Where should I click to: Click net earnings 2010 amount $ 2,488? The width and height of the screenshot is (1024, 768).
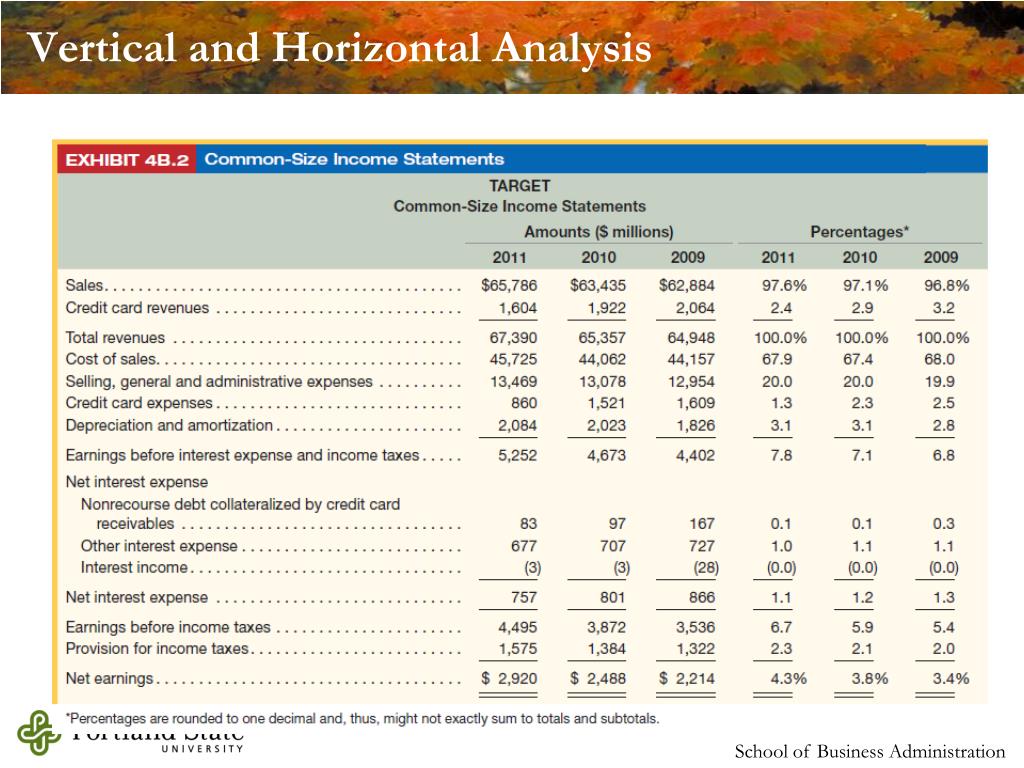pos(598,679)
